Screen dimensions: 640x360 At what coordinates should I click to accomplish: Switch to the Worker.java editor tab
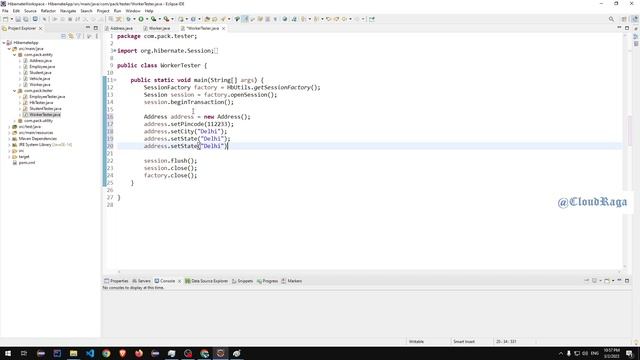[157, 28]
